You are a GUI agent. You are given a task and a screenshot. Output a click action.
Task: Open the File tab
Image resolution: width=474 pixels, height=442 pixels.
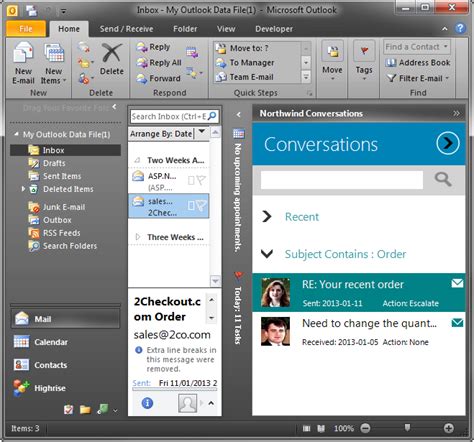coord(26,29)
